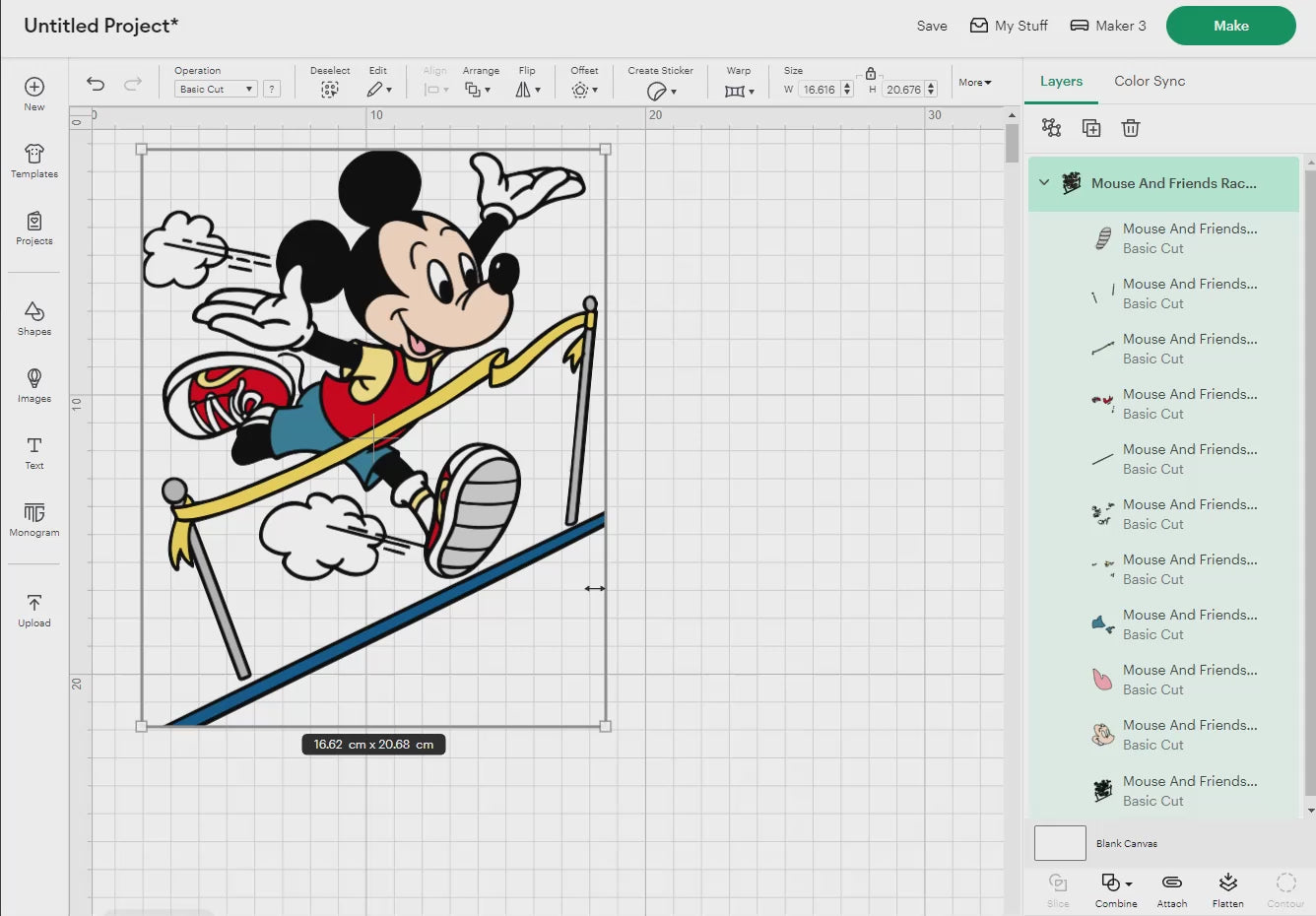Viewport: 1316px width, 916px height.
Task: Click the Operation help question mark
Action: [x=272, y=89]
